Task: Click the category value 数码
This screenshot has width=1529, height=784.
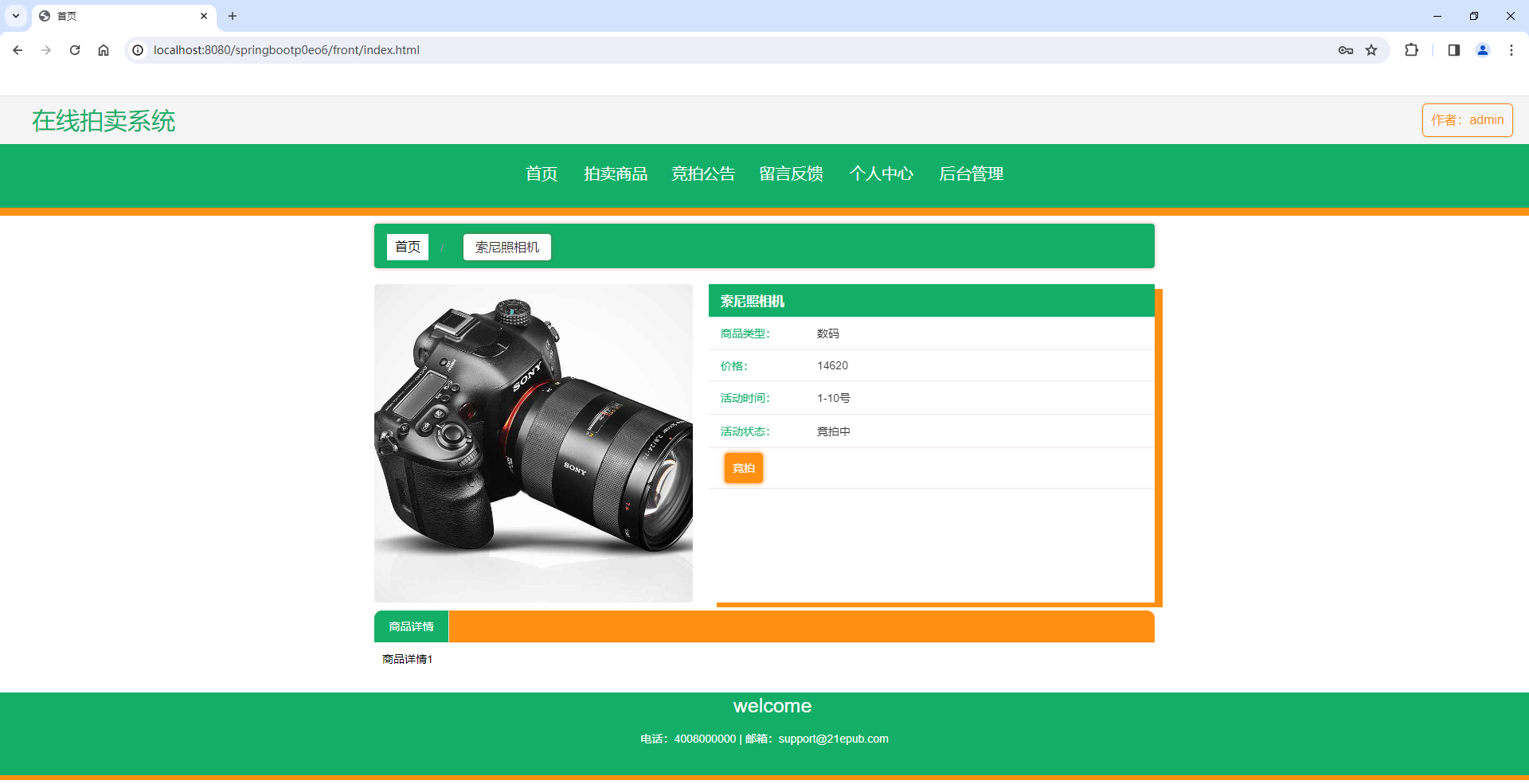Action: point(828,333)
